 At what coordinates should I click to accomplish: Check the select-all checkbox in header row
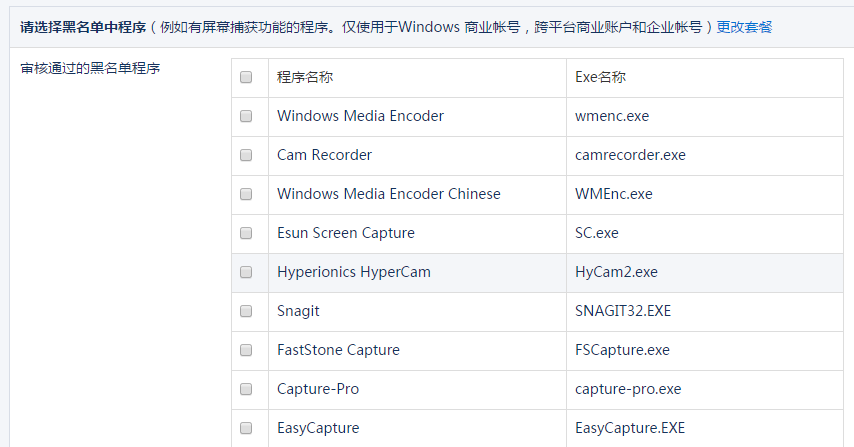pyautogui.click(x=246, y=77)
